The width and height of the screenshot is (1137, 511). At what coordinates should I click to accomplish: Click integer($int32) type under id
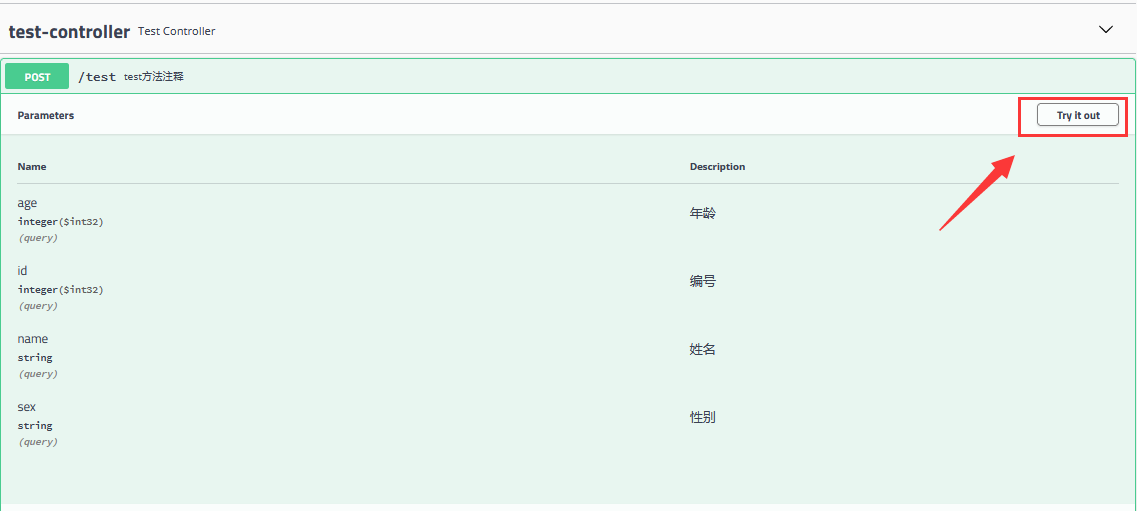tap(61, 290)
